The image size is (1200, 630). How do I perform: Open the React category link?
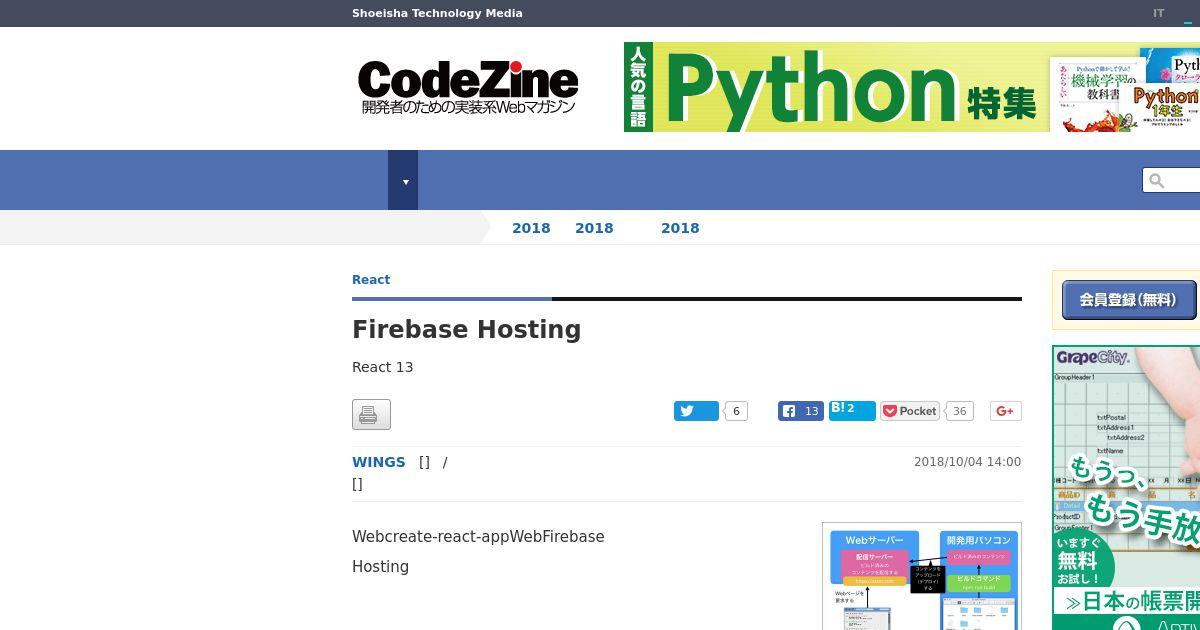371,280
